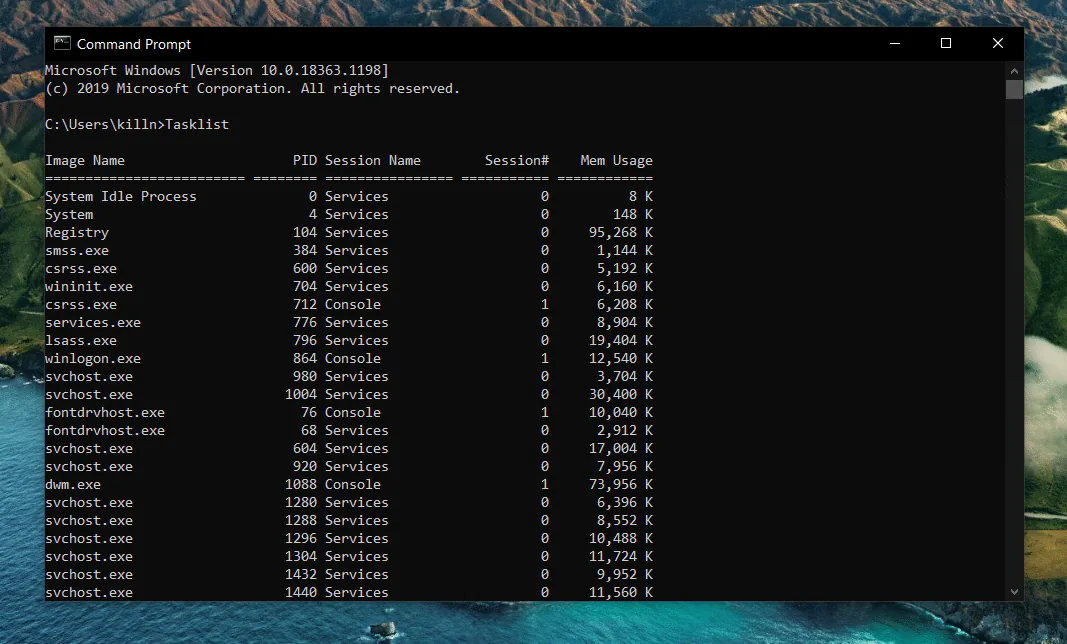Click PID value 1296
Image resolution: width=1067 pixels, height=644 pixels.
tap(301, 538)
